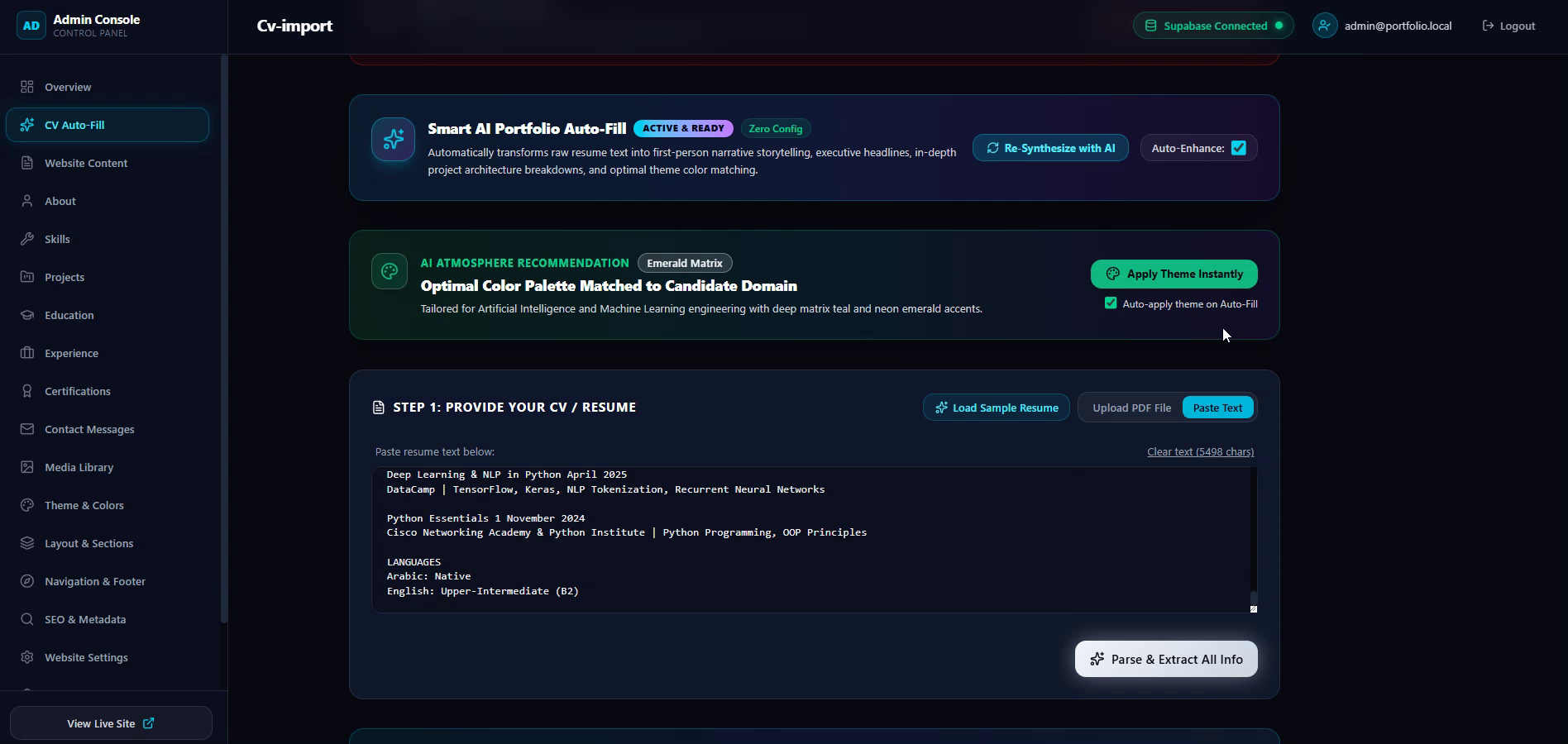Click the Clear text (5498 chars) link

tap(1200, 451)
